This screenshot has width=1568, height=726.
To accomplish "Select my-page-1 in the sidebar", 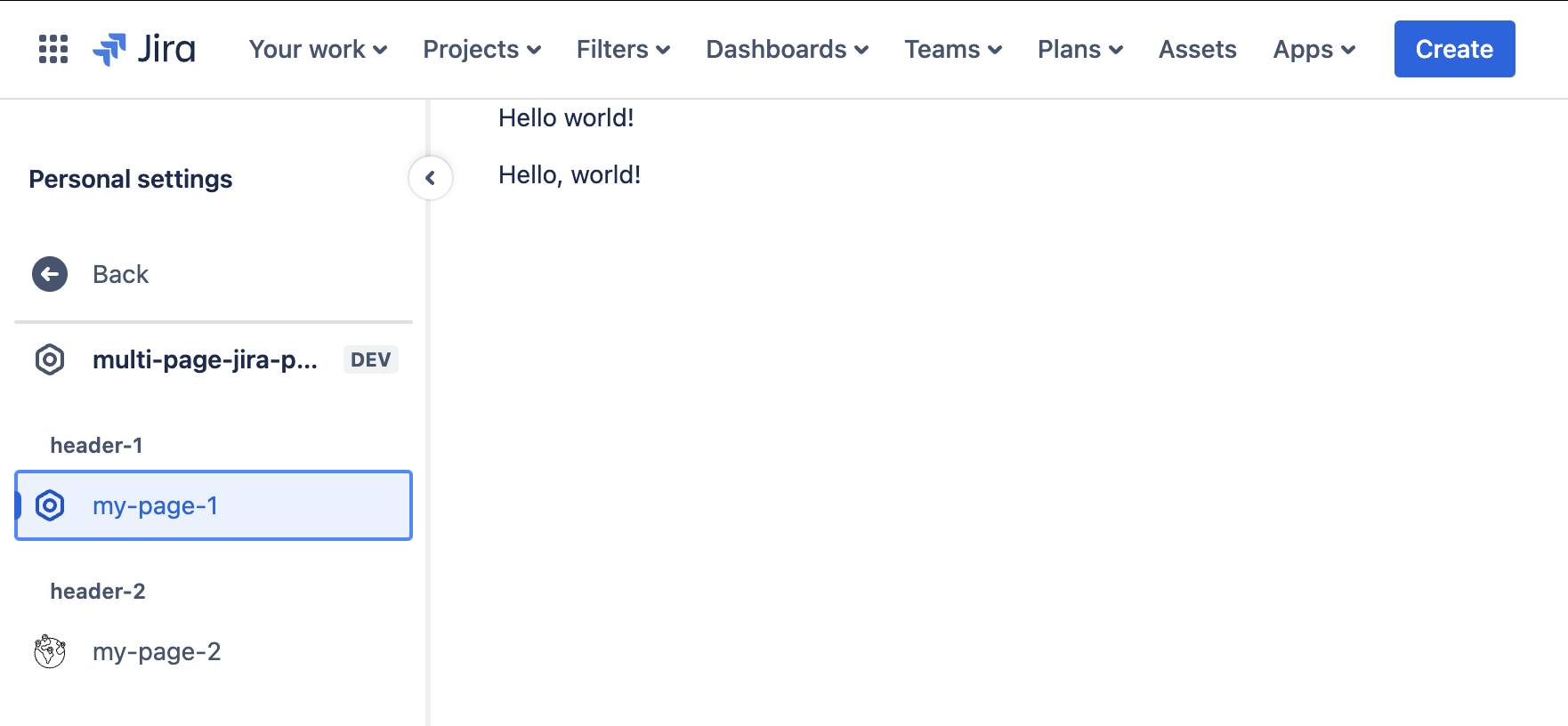I will [x=214, y=505].
